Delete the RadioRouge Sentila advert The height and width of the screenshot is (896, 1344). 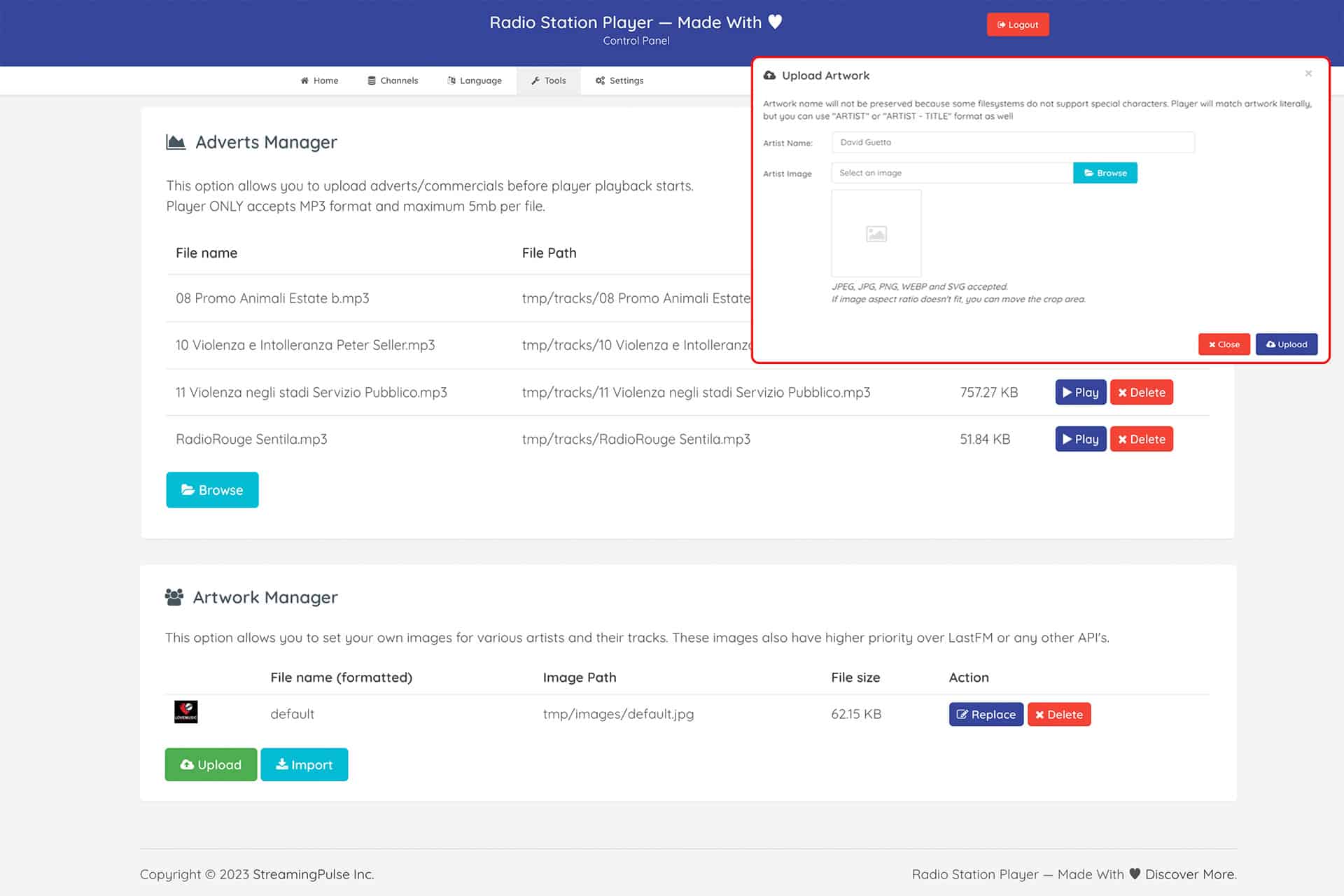tap(1141, 439)
